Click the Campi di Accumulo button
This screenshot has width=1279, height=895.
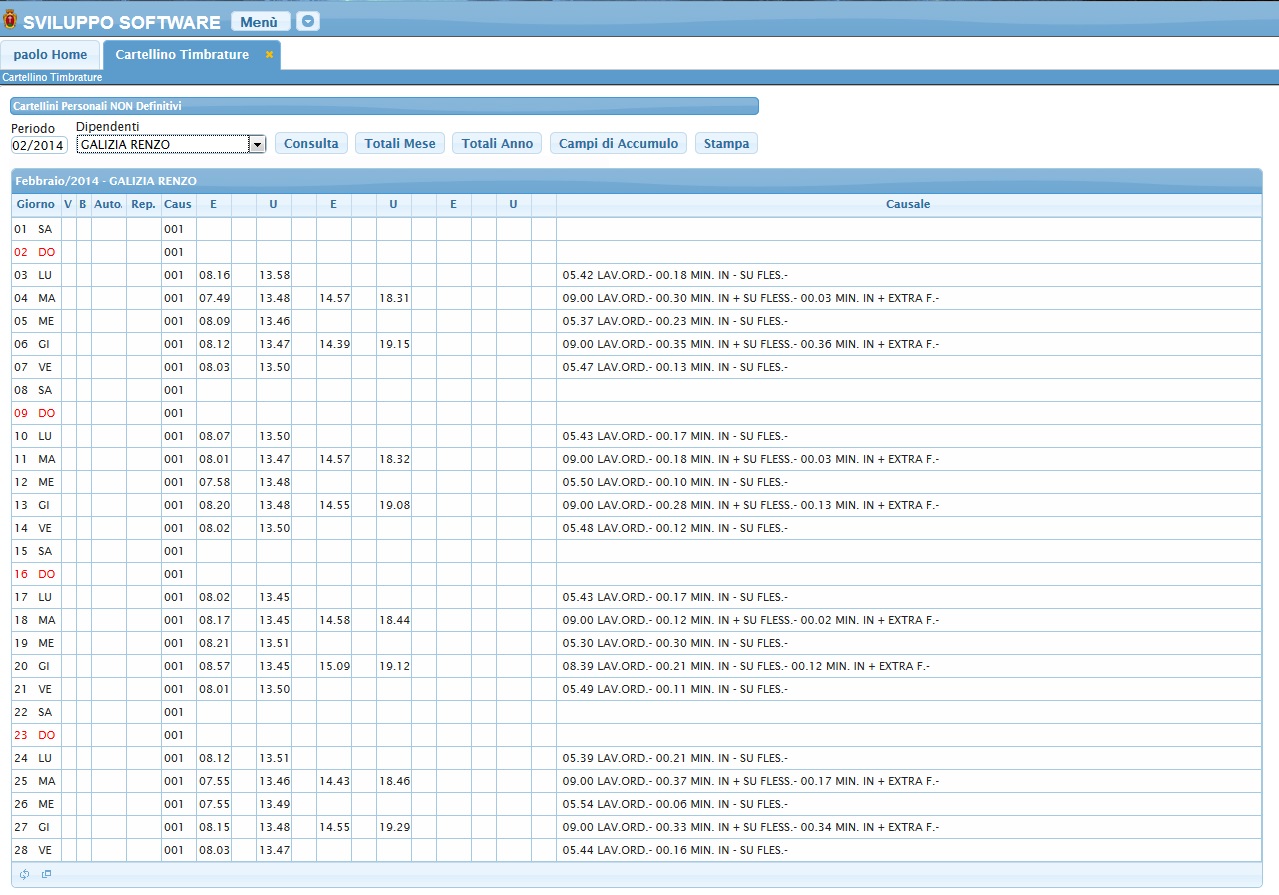pos(618,144)
